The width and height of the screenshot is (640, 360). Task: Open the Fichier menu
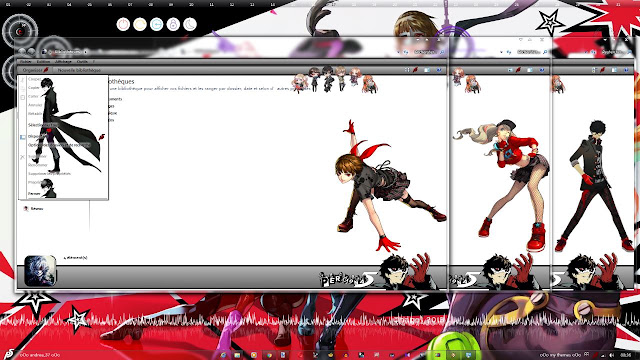point(26,62)
